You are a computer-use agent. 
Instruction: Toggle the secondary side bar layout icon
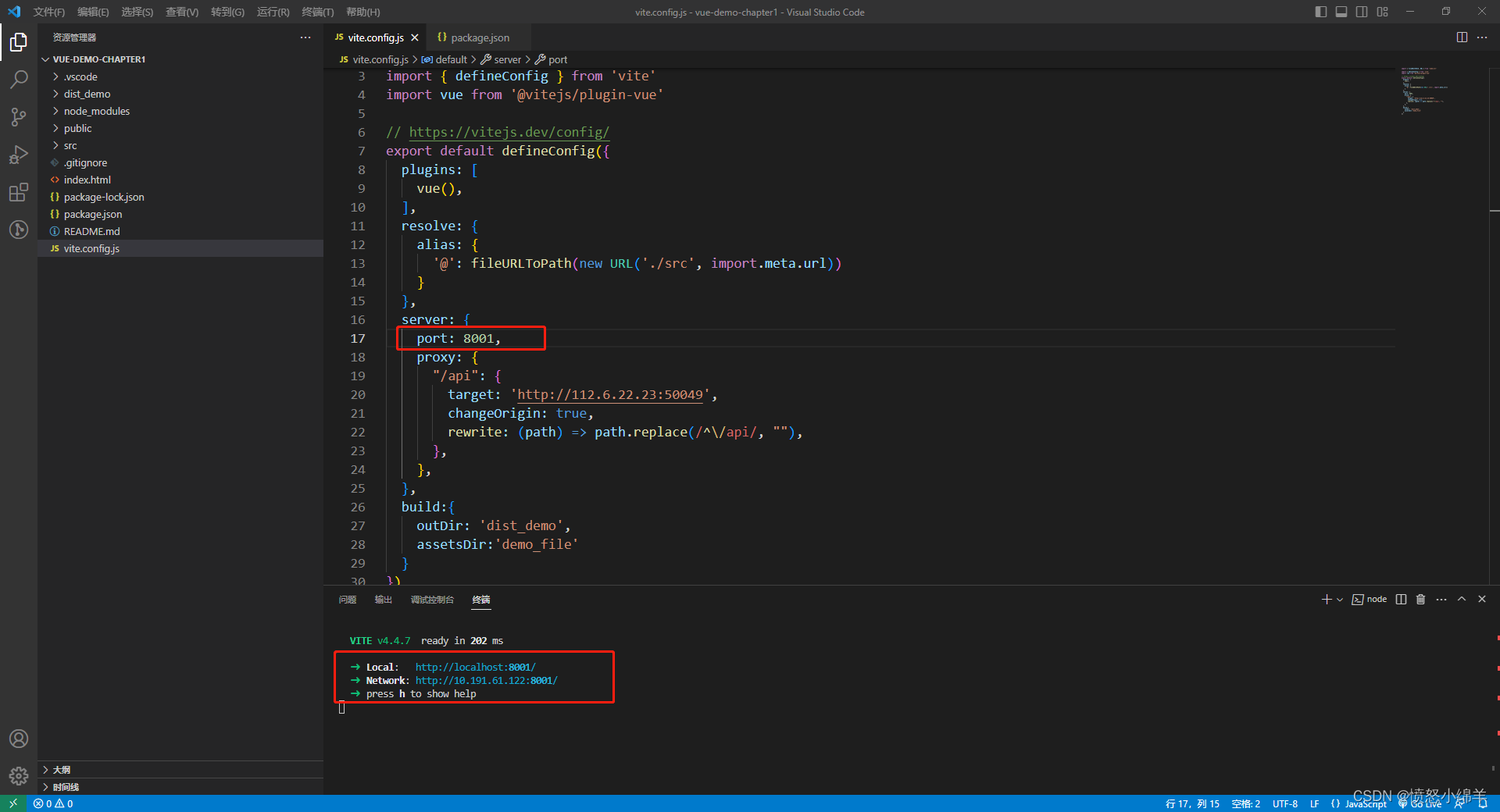pos(1362,12)
